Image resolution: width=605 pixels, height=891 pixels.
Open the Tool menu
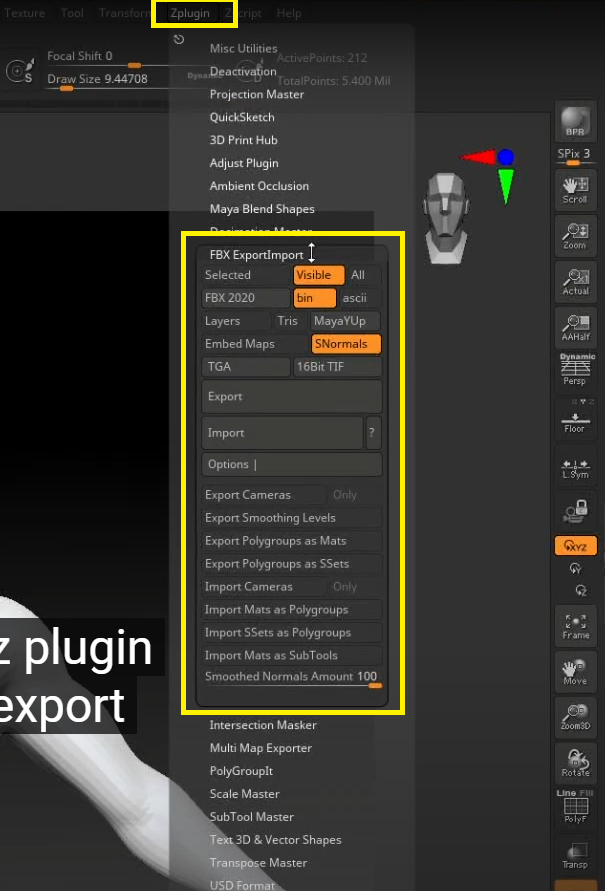[72, 13]
